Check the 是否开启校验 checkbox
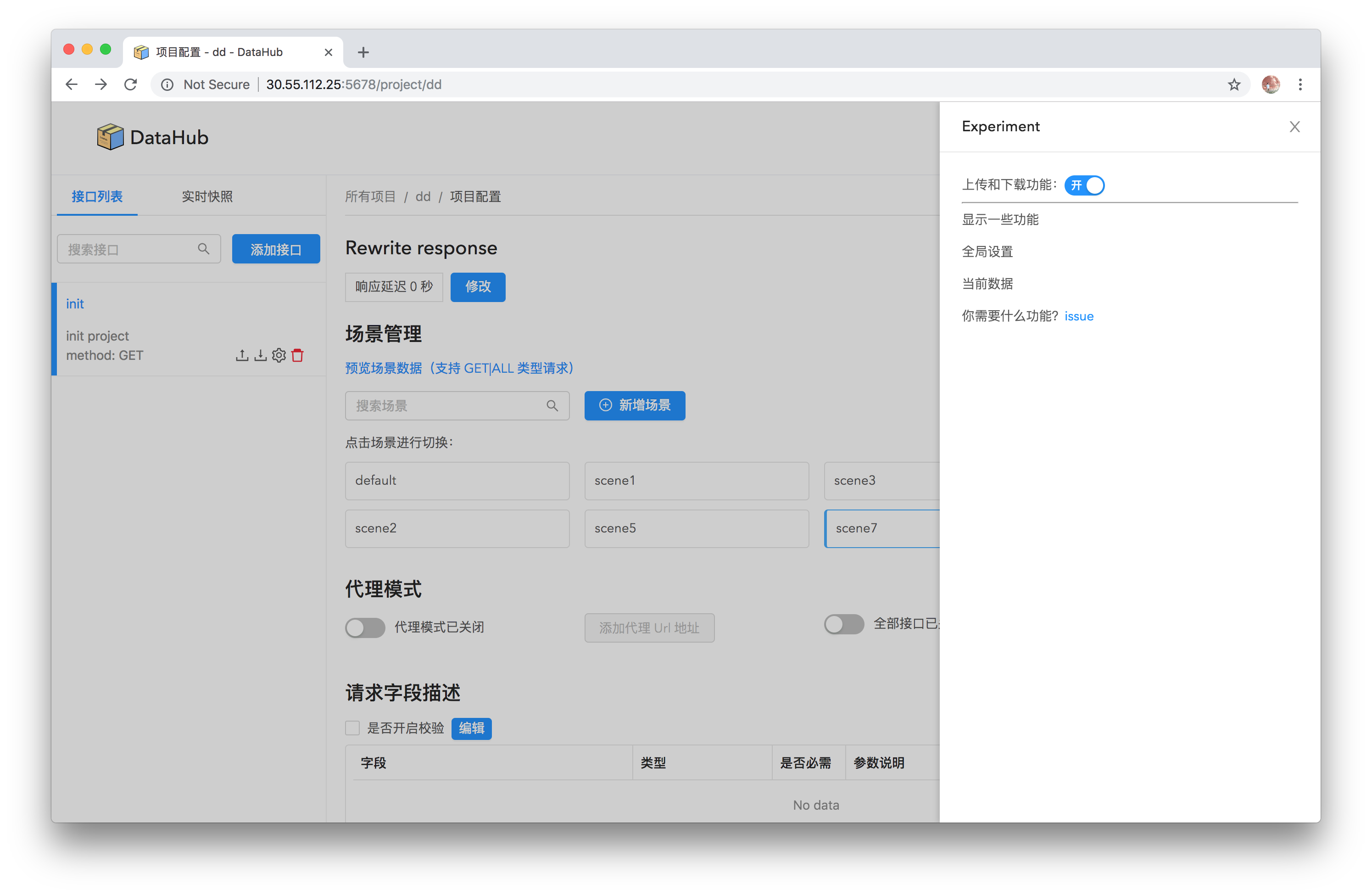 click(x=352, y=728)
